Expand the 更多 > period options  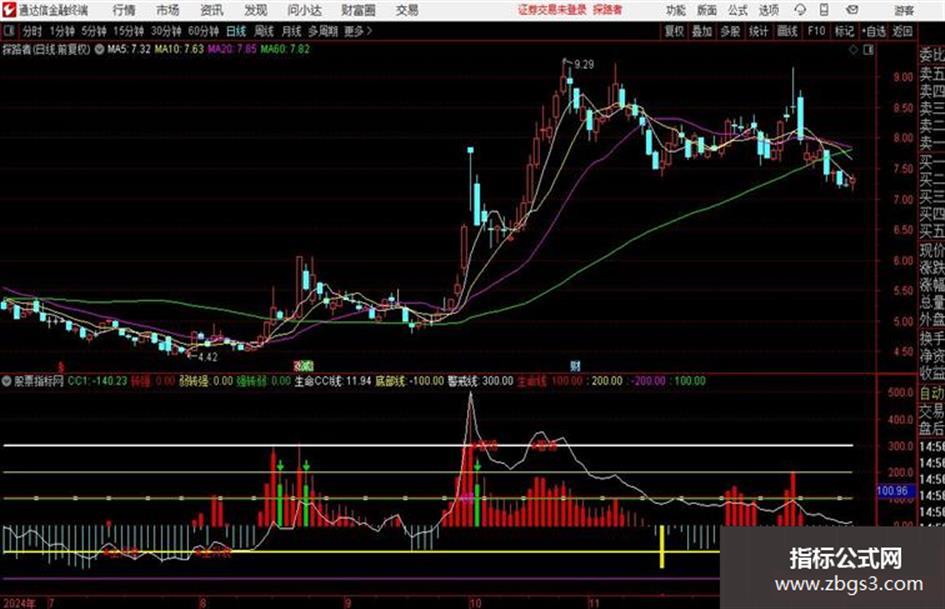(x=358, y=31)
